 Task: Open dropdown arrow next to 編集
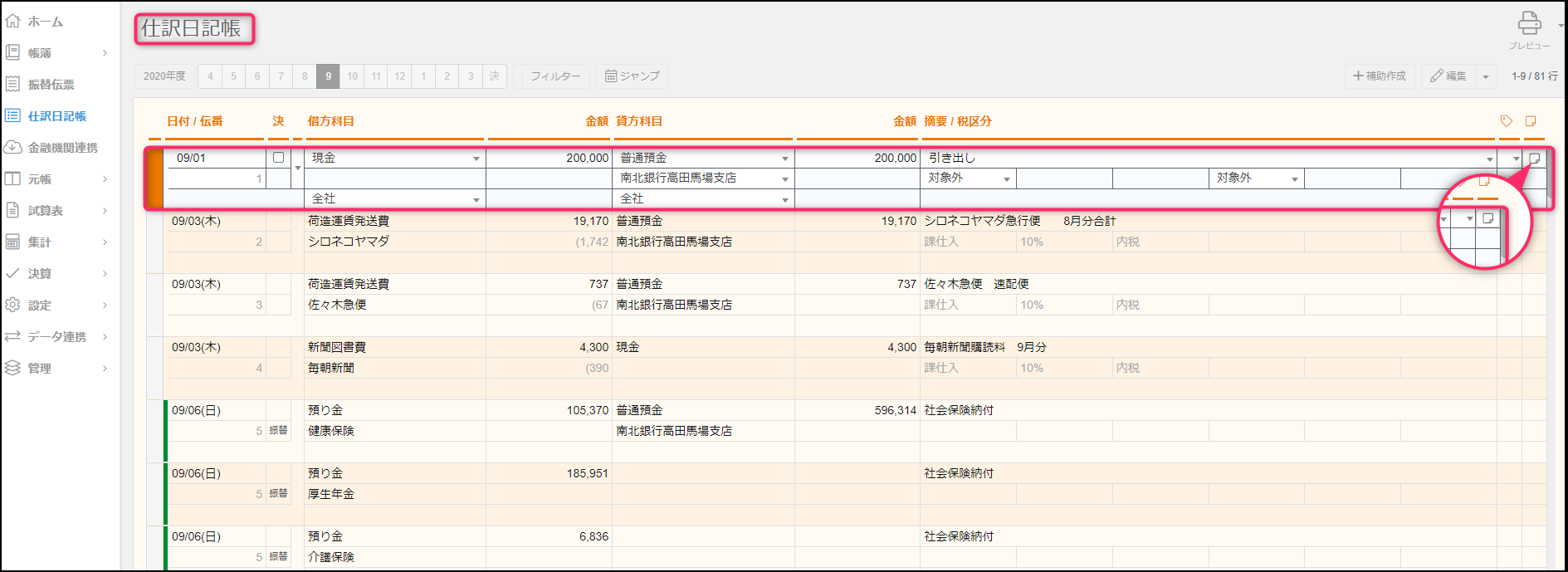point(1486,76)
